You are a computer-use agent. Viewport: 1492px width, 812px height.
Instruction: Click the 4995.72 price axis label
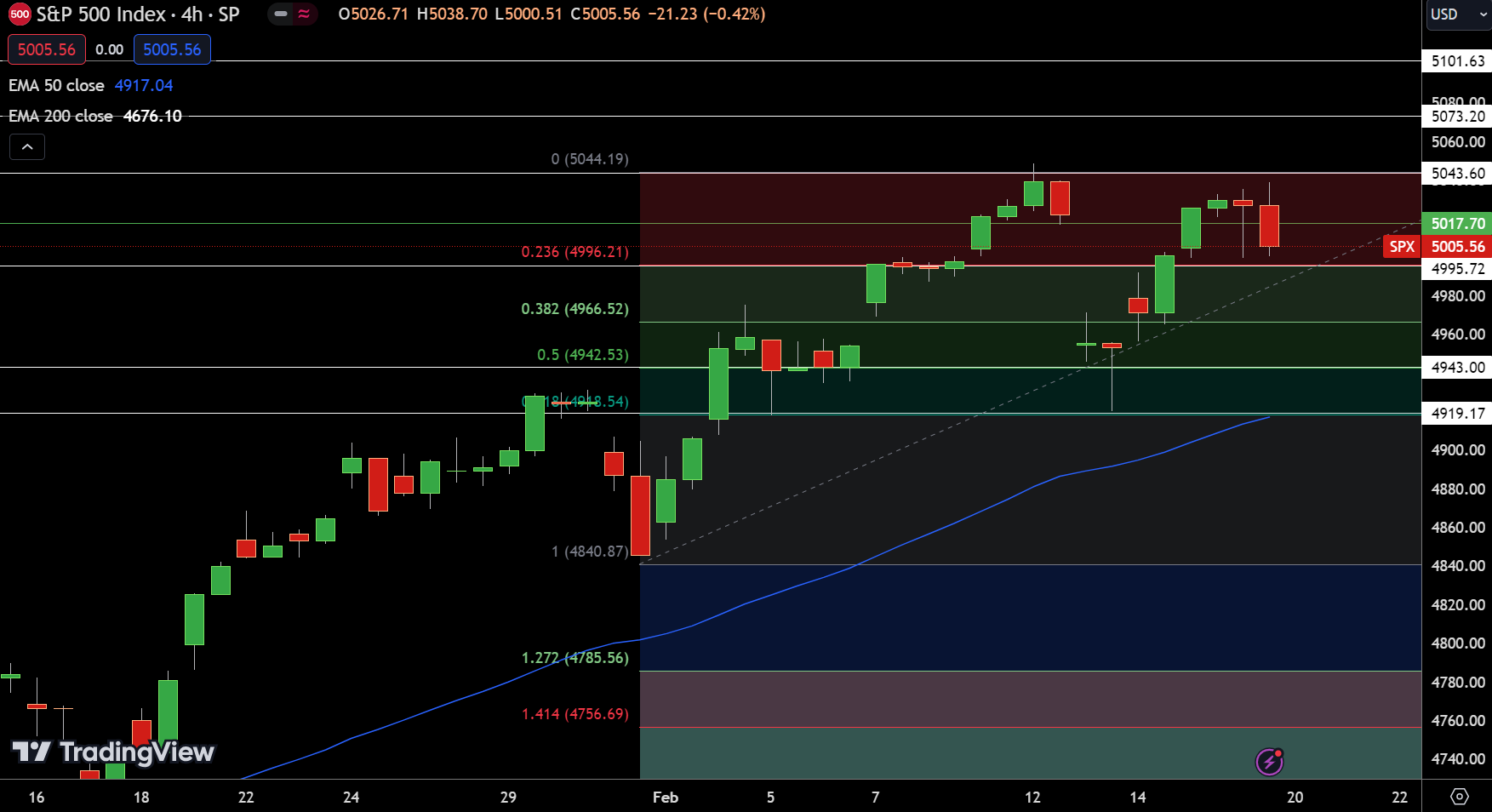1457,269
